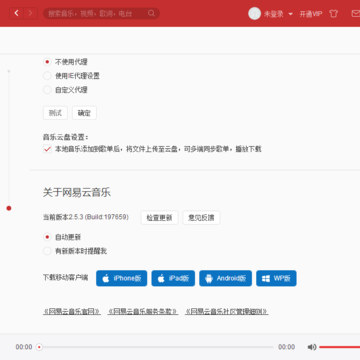Click the 关于网易云音乐 heading
Image resolution: width=360 pixels, height=360 pixels.
point(77,192)
